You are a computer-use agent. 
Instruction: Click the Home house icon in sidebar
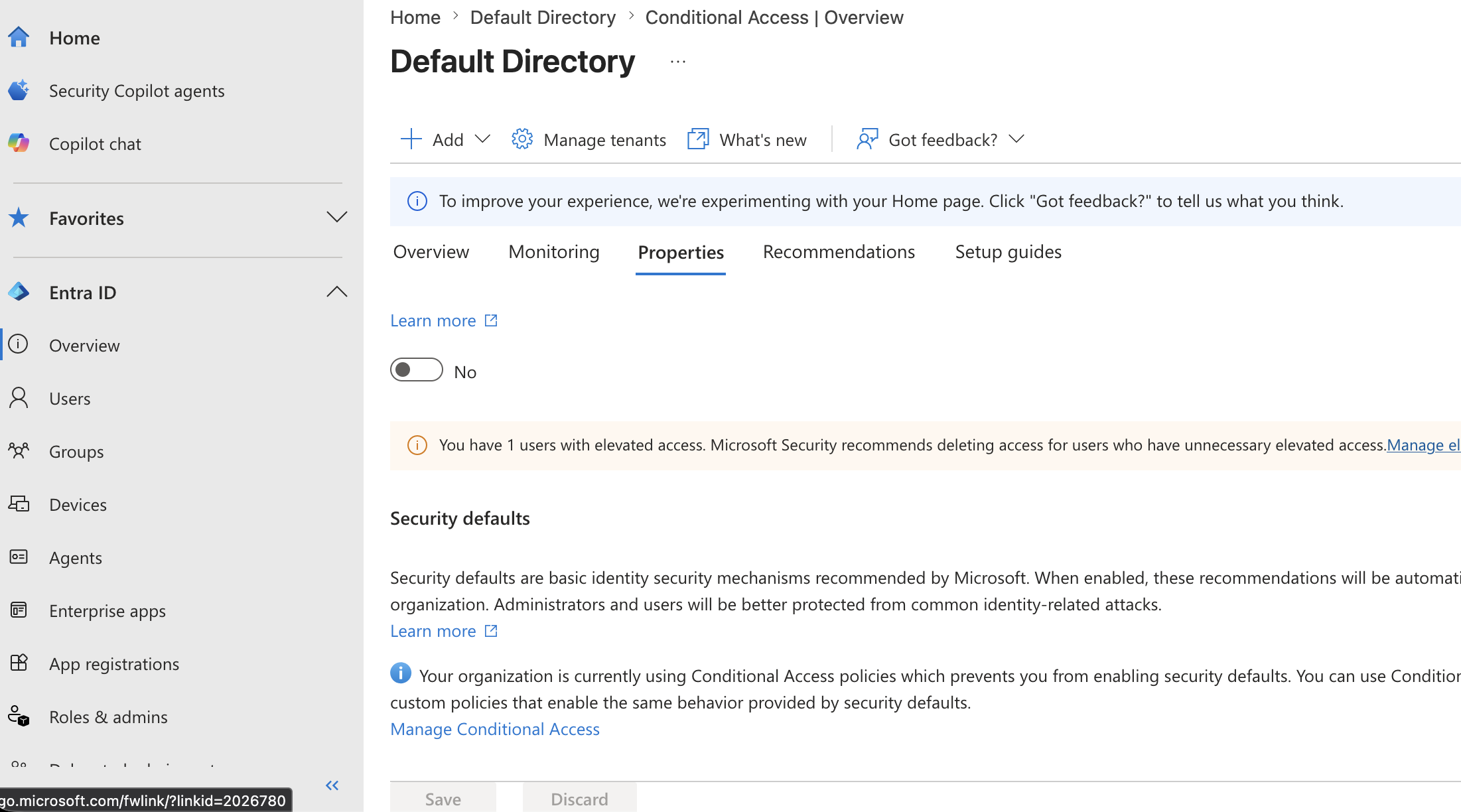tap(19, 37)
